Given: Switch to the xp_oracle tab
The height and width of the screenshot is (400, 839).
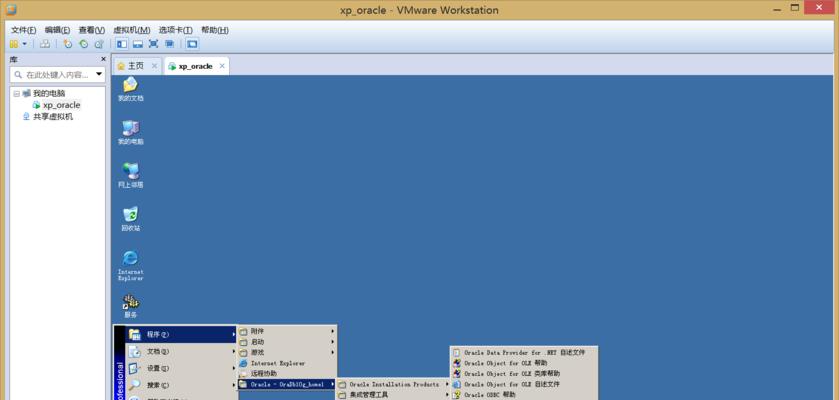Looking at the screenshot, I should pos(190,66).
